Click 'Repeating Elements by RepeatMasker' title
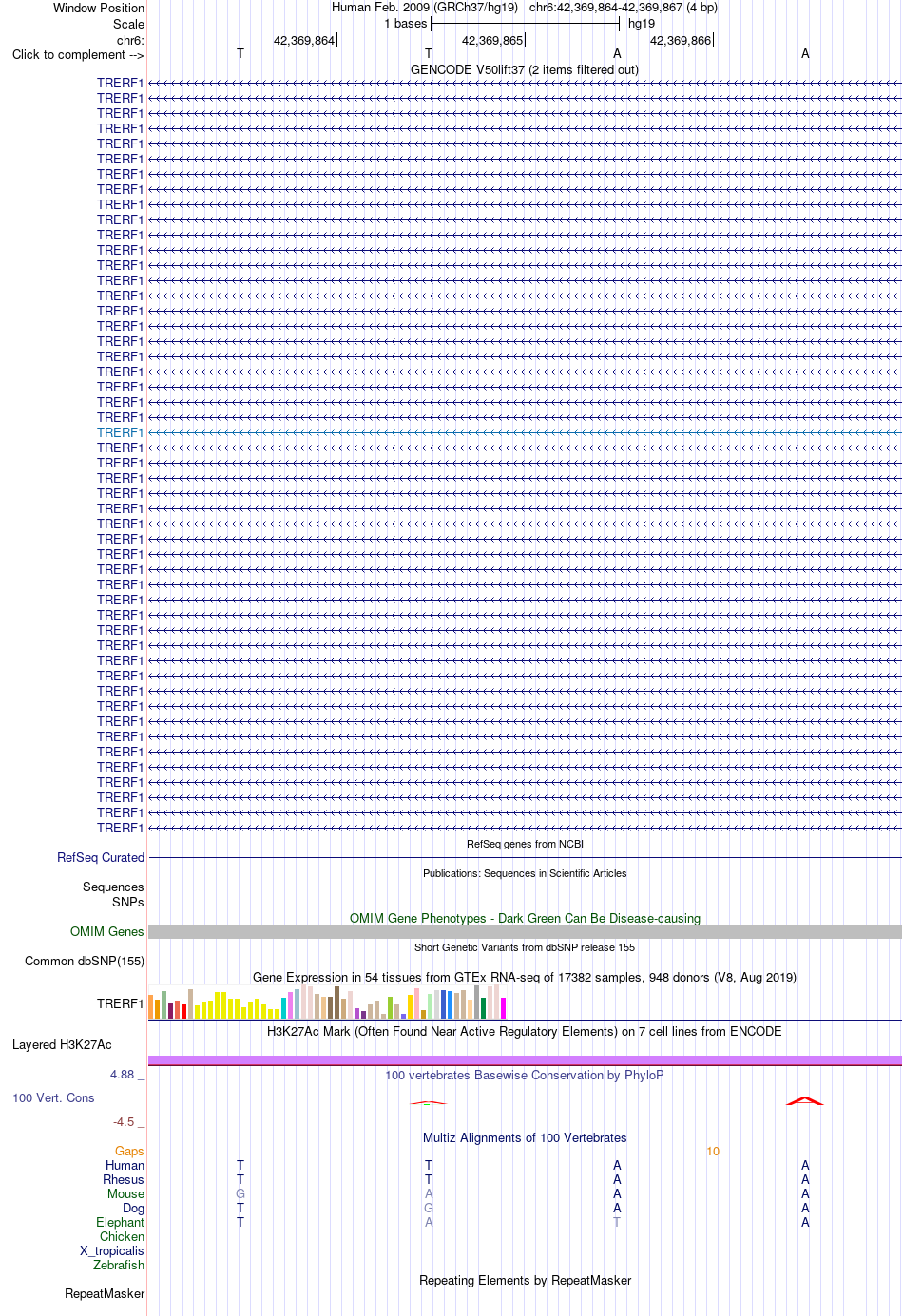This screenshot has width=903, height=1316. point(525,1280)
